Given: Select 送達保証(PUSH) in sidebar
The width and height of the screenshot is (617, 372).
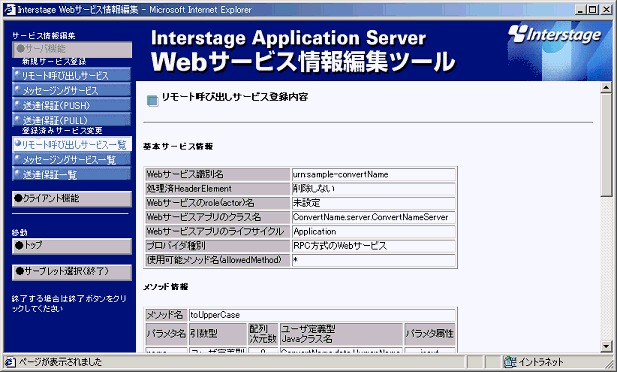Looking at the screenshot, I should pos(72,105).
